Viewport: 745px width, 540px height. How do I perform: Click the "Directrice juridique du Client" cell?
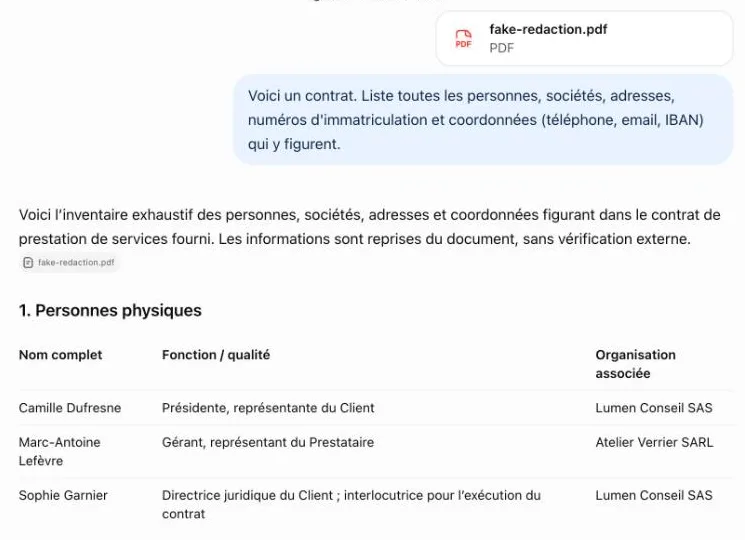click(x=351, y=504)
